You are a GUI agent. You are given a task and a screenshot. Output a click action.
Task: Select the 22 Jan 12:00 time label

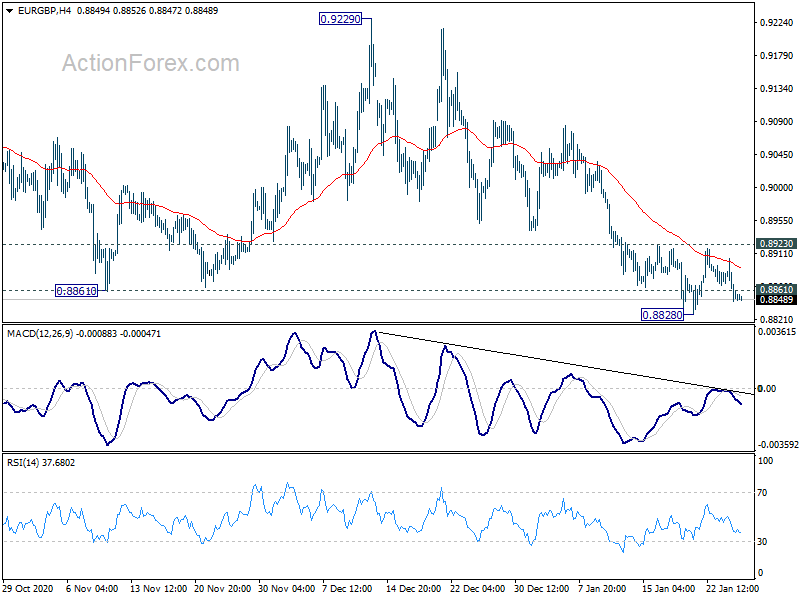pos(733,589)
